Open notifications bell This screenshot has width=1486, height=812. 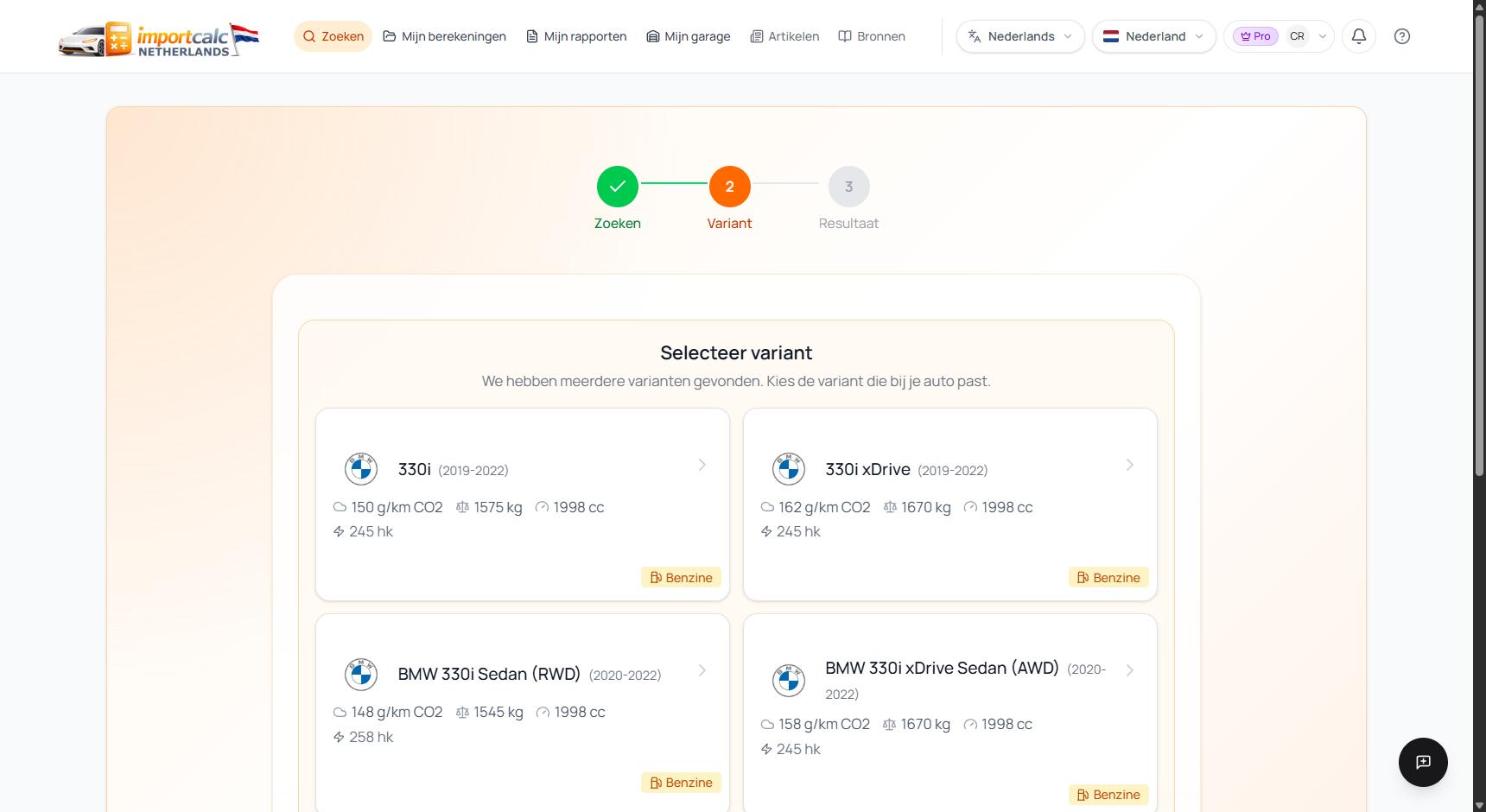point(1359,36)
